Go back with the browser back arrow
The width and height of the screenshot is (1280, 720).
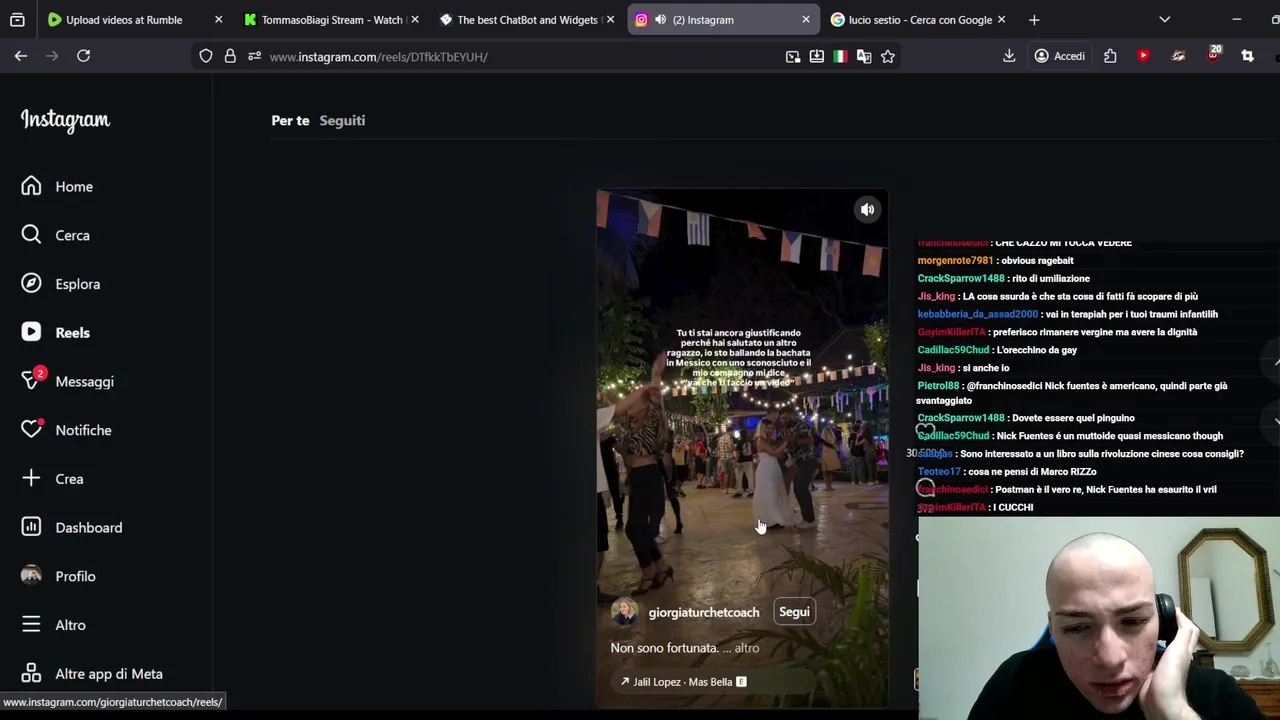point(21,57)
